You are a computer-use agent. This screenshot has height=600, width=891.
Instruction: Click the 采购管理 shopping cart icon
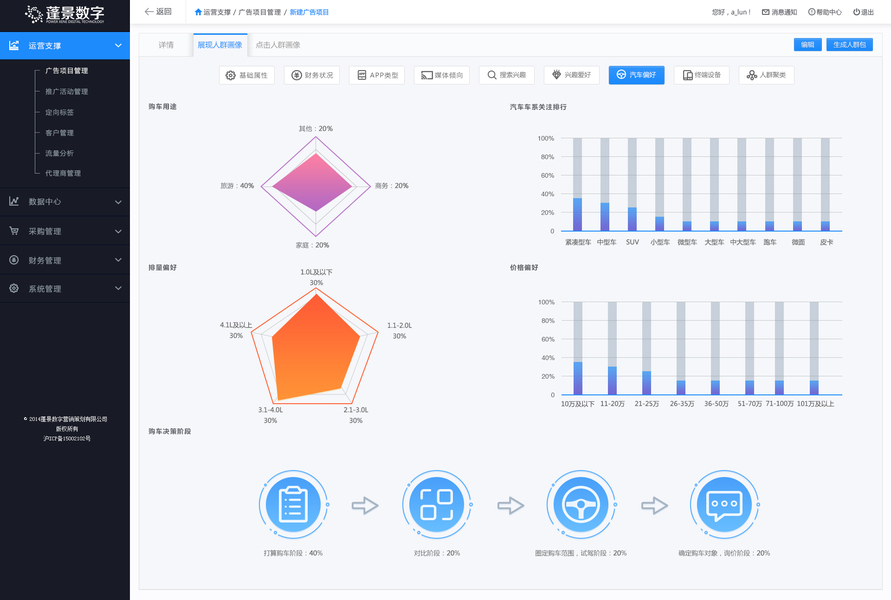pyautogui.click(x=14, y=231)
